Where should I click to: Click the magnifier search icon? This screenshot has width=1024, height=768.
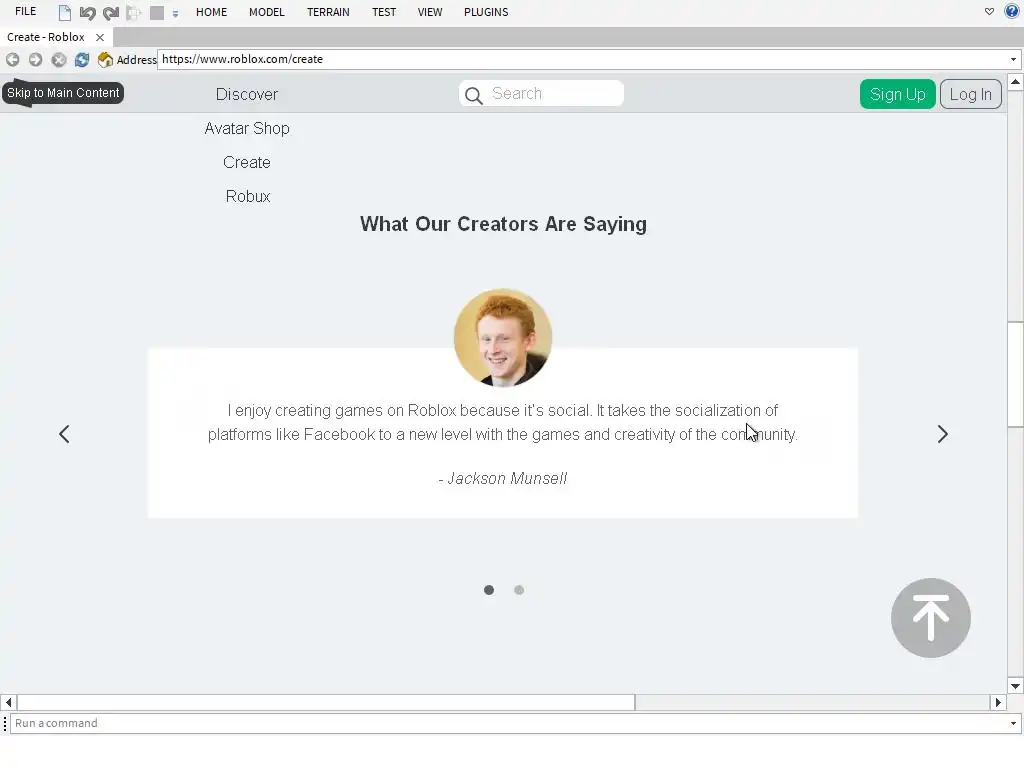473,95
